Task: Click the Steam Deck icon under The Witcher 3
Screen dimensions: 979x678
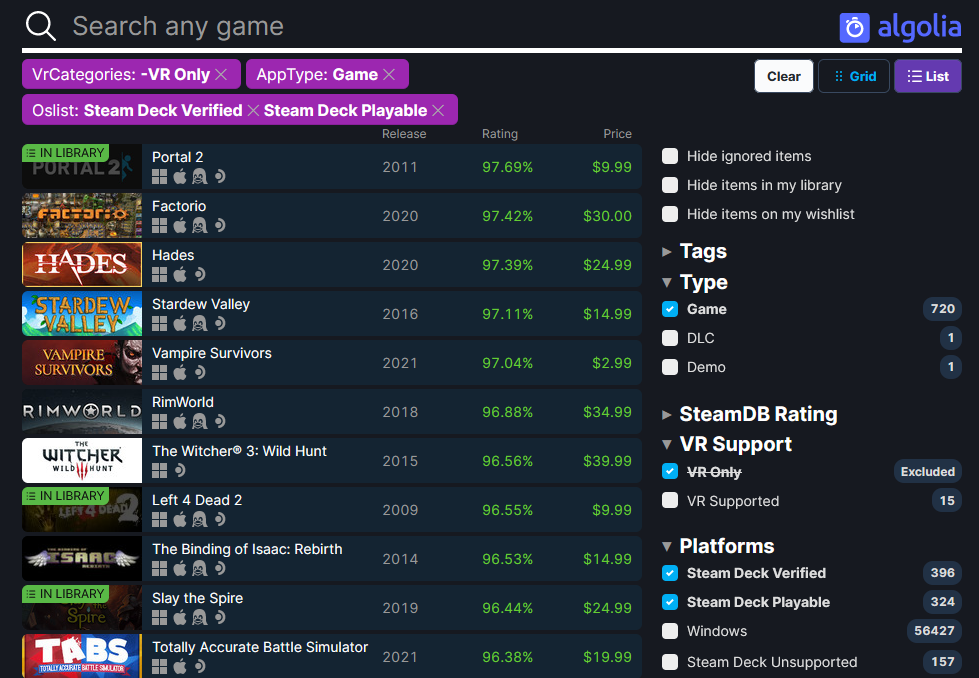Action: click(180, 471)
